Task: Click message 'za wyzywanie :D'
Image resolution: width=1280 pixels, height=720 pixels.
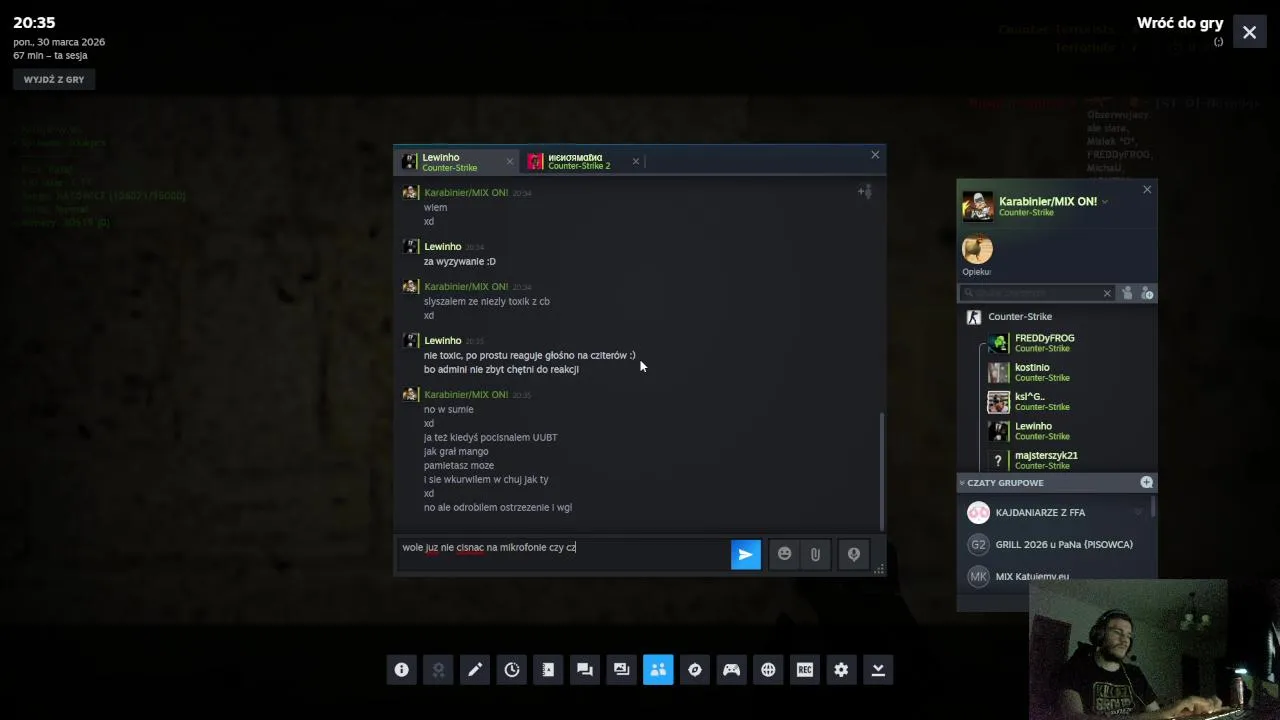Action: (x=459, y=261)
